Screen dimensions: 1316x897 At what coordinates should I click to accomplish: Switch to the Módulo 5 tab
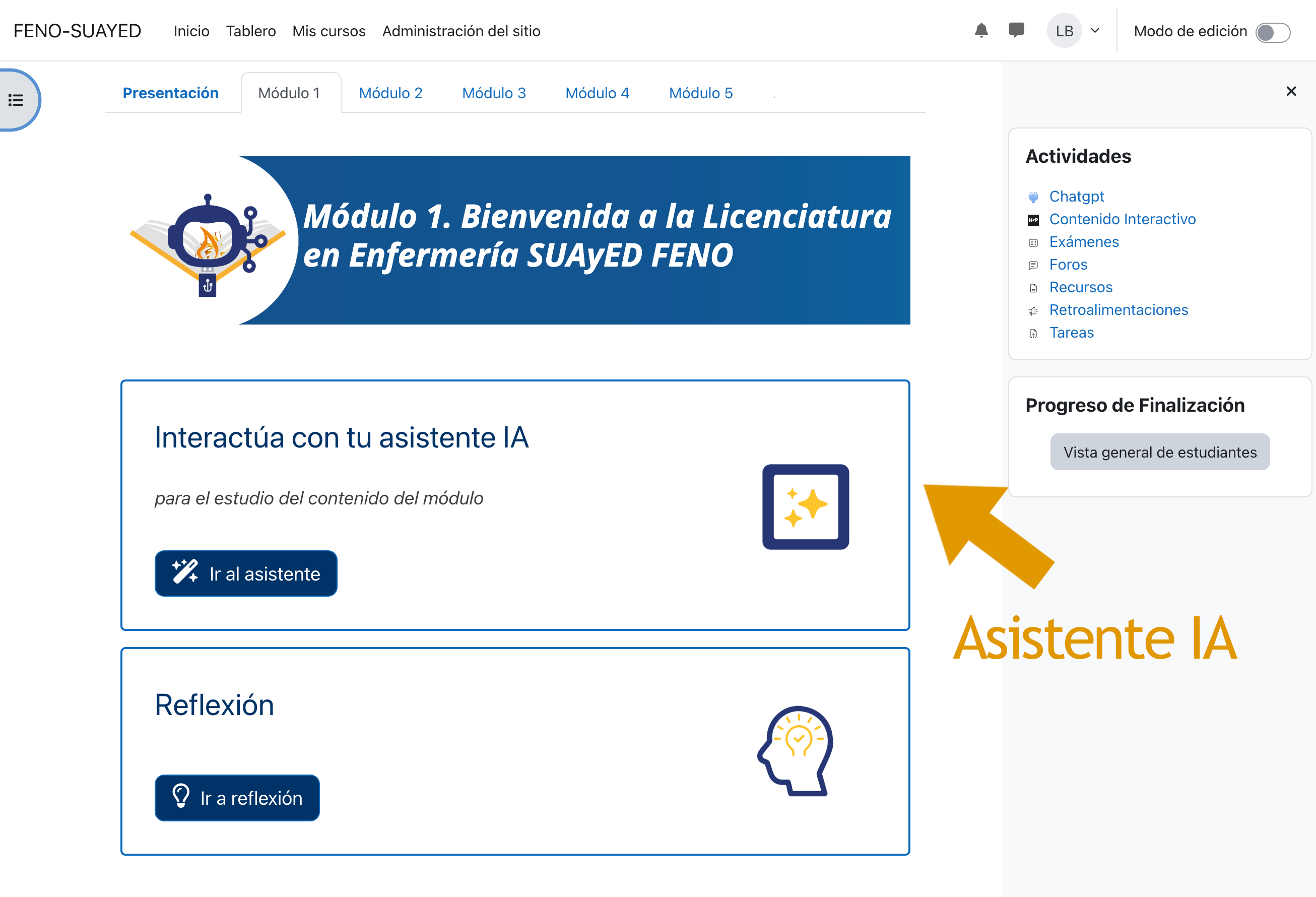[700, 93]
